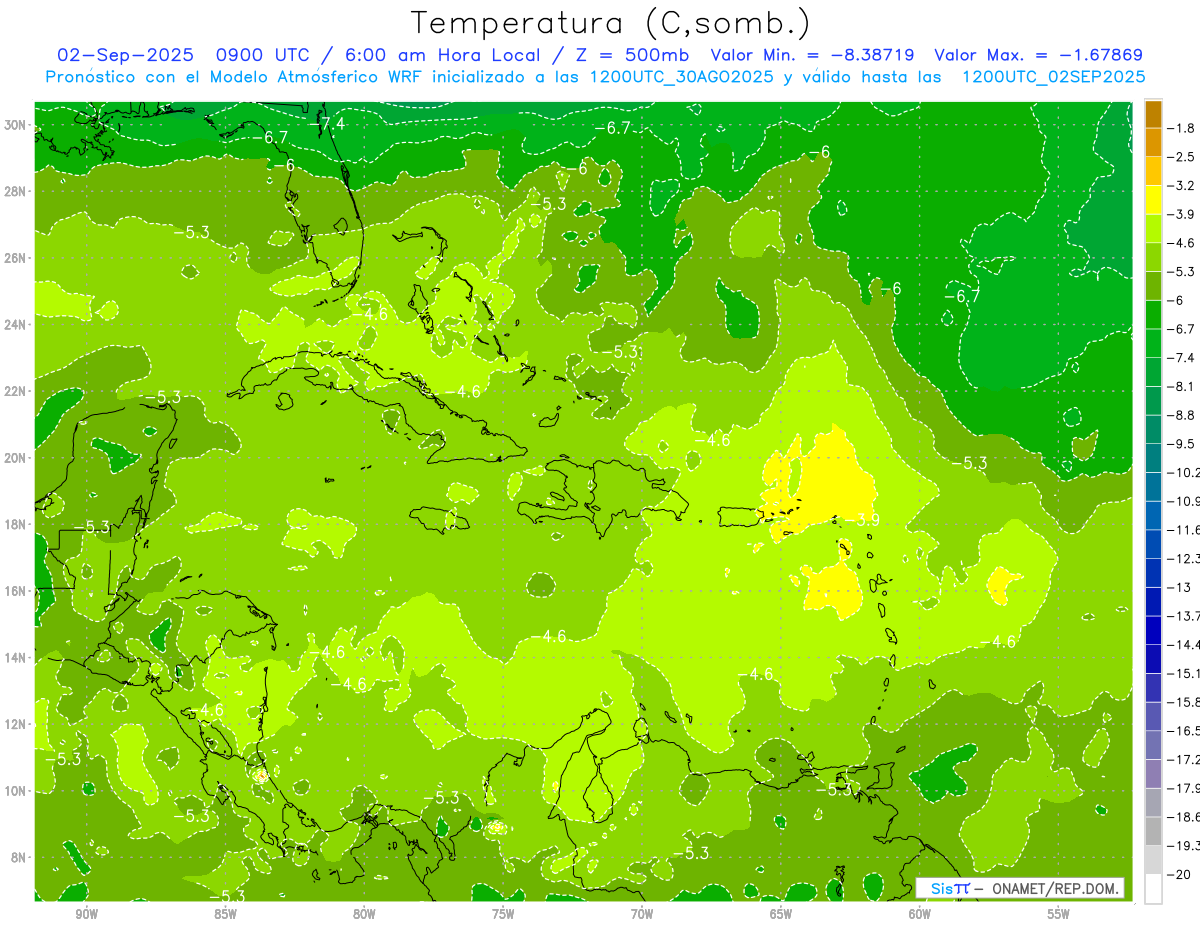Click the orange legend swatch between -1.8 and -2.5

point(1153,142)
